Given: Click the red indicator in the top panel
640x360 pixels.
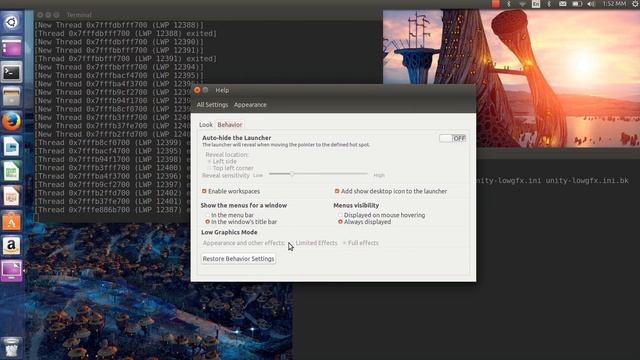Looking at the screenshot, I should coord(496,4).
